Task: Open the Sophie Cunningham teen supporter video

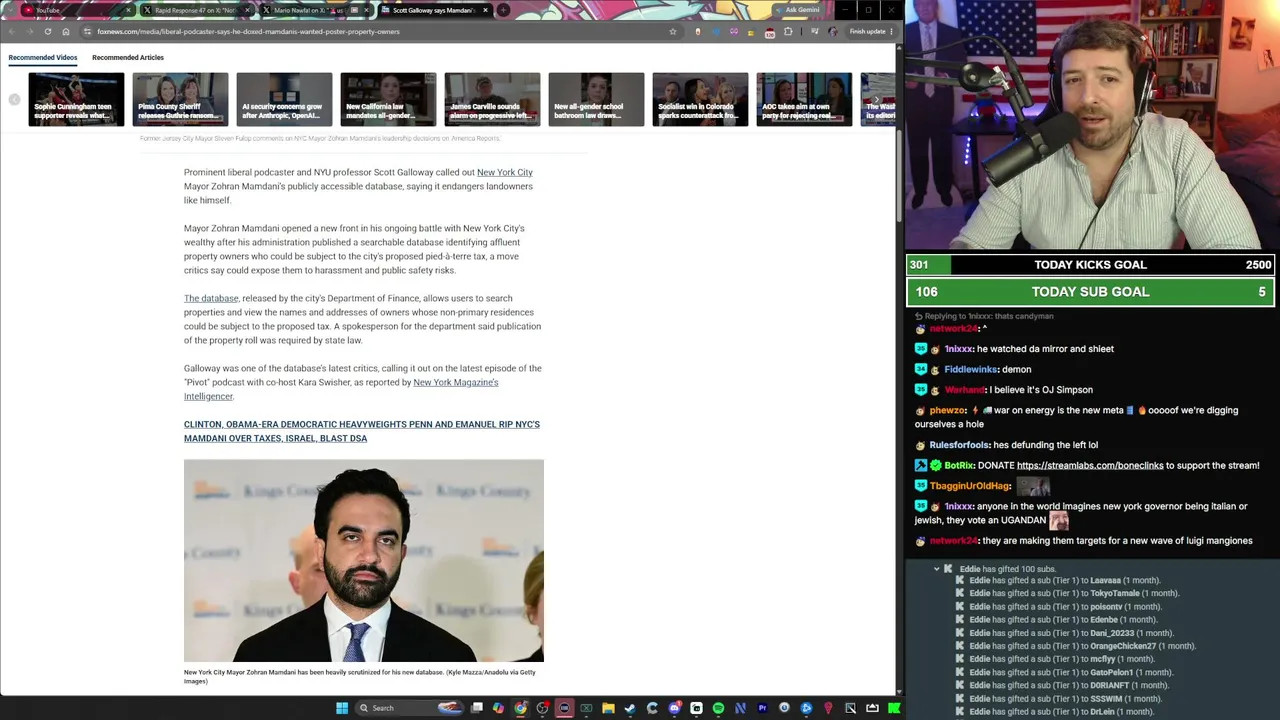Action: pyautogui.click(x=76, y=99)
